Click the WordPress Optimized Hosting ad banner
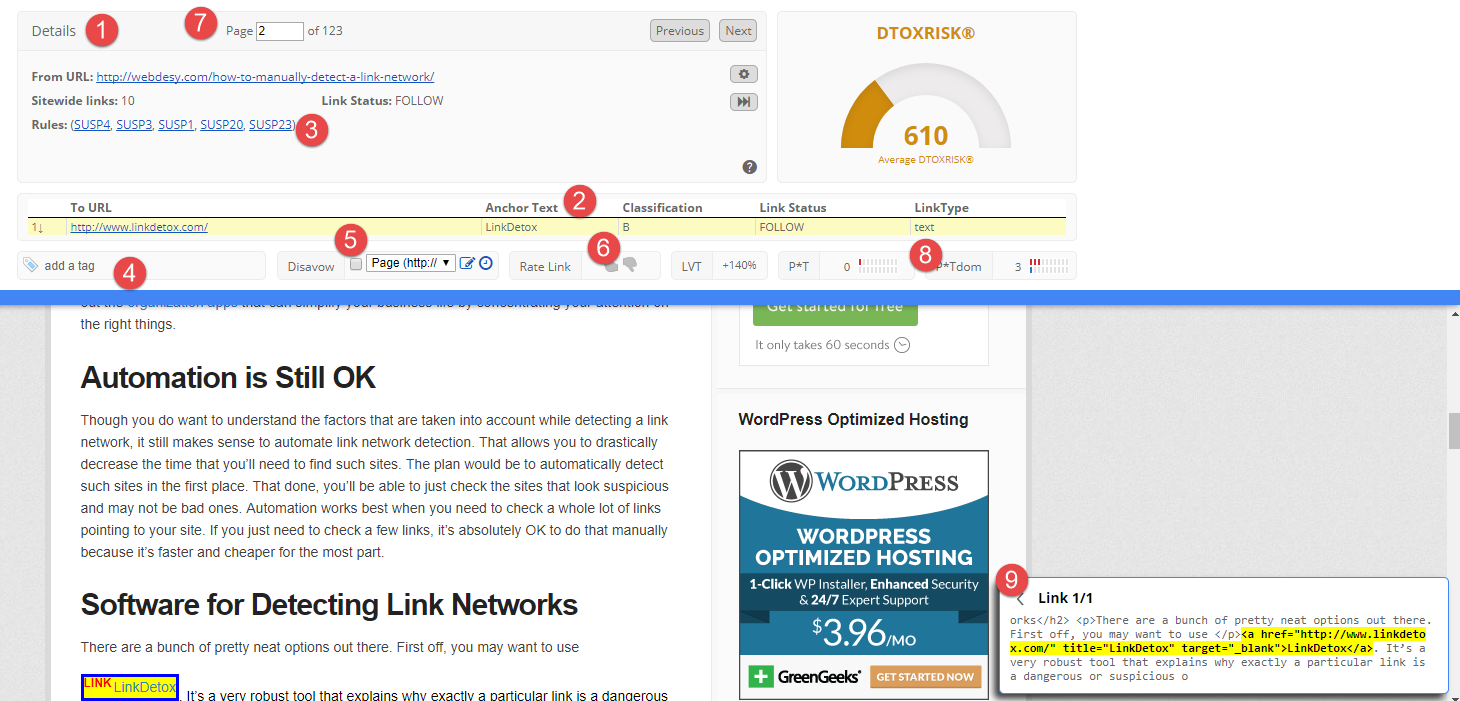 coord(864,574)
